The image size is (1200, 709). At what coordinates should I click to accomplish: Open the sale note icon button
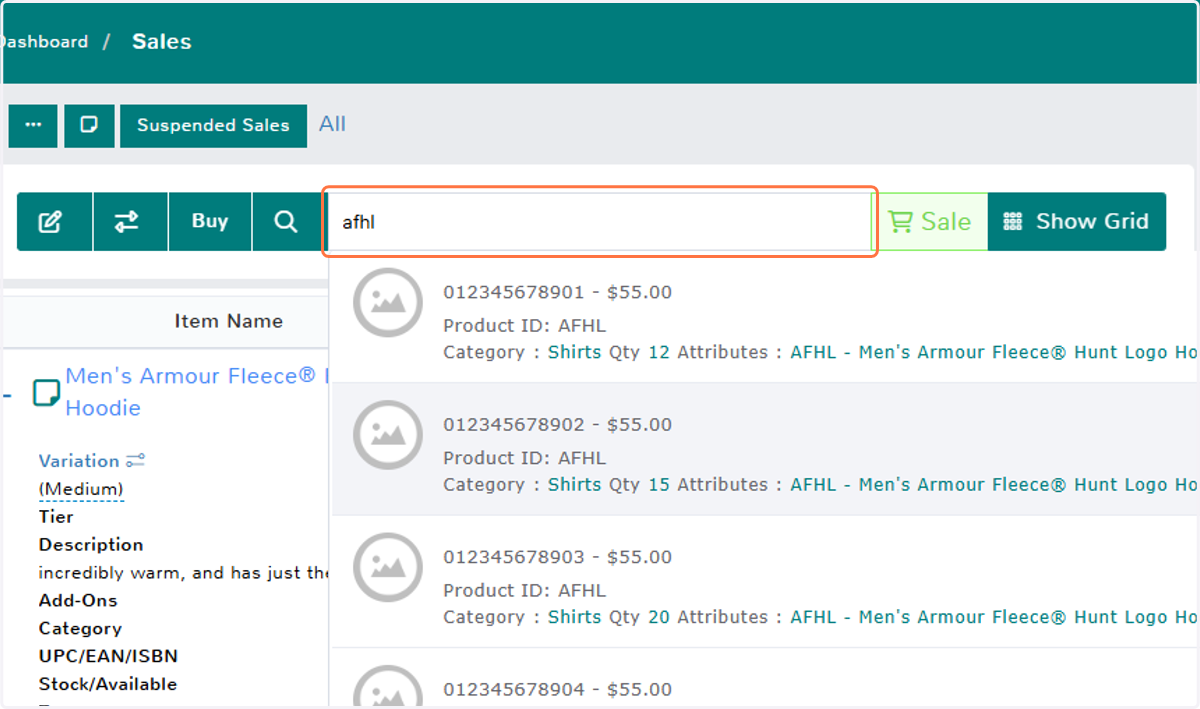89,125
